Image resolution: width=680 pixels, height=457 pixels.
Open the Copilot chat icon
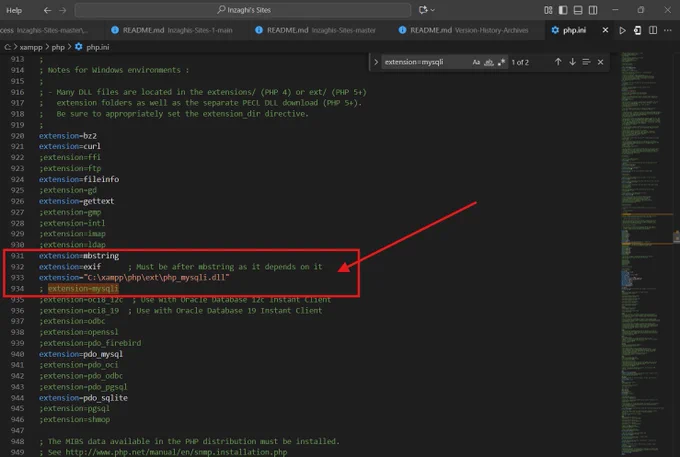click(x=423, y=10)
